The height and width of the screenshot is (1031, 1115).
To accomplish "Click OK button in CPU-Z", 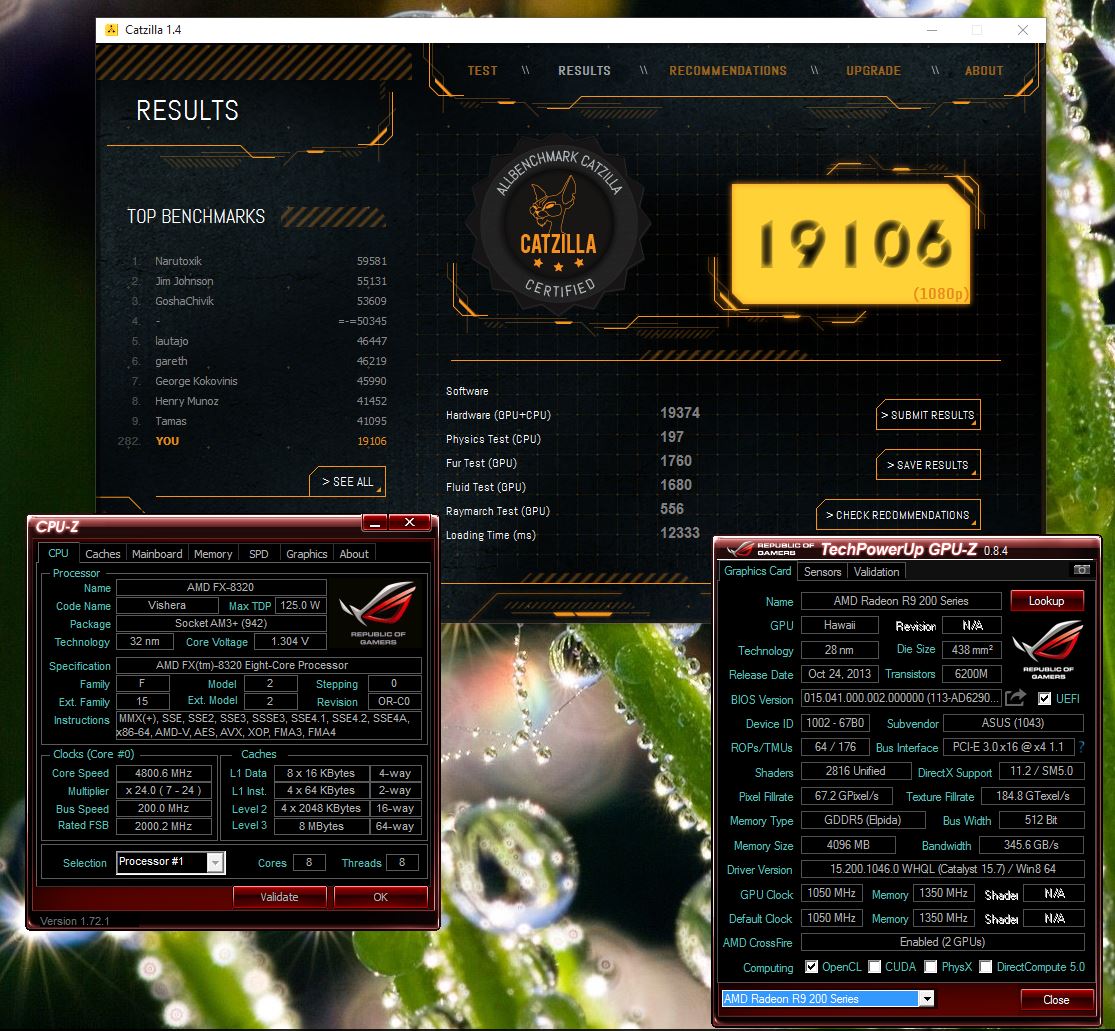I will pyautogui.click(x=380, y=897).
